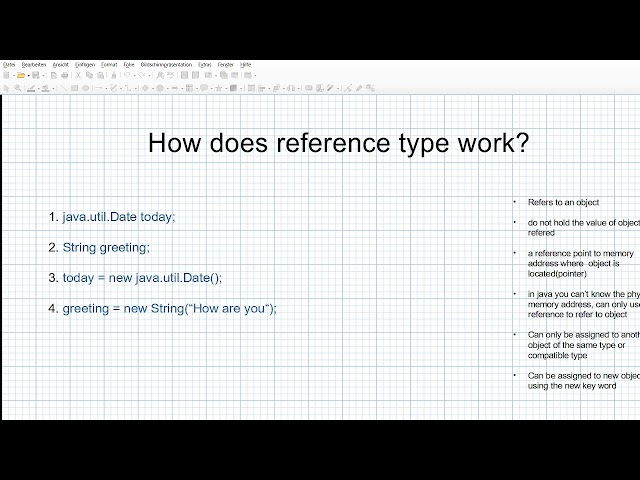
Task: Expand the Stars and Banners dropdown arrow
Action: coord(227,88)
